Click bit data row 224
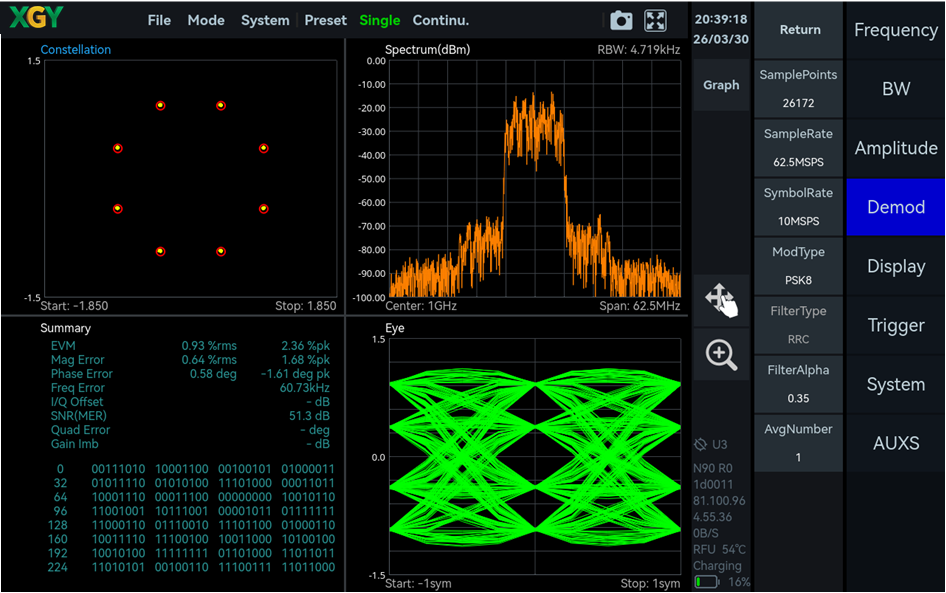Viewport: 946px width, 593px height. 192,567
